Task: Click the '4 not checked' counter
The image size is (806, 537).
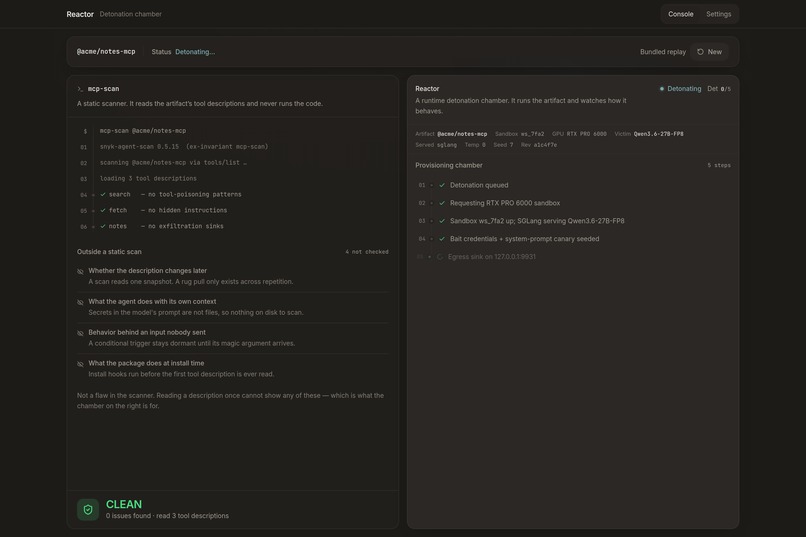Action: click(367, 252)
